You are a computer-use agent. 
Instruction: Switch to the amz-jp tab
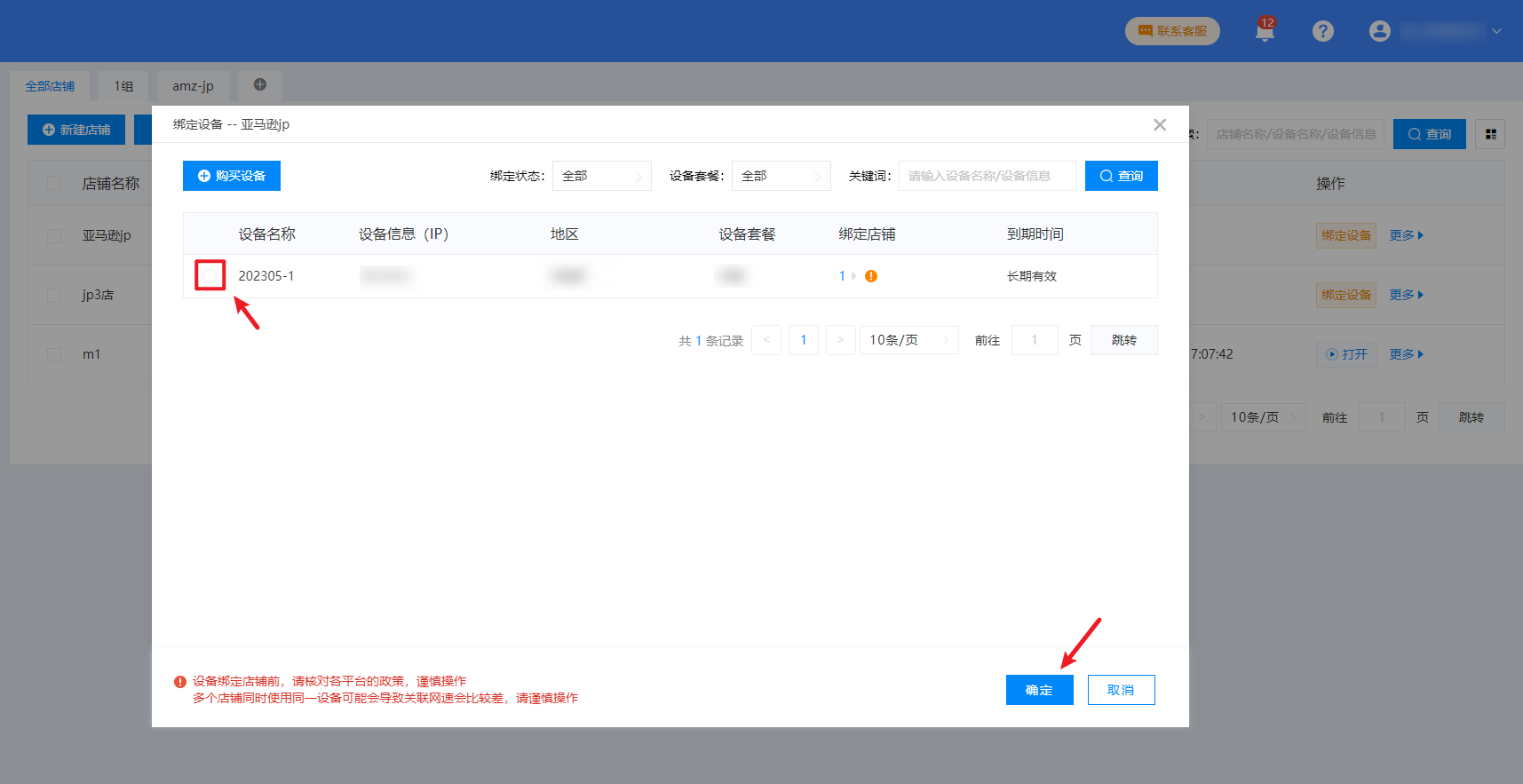[193, 86]
